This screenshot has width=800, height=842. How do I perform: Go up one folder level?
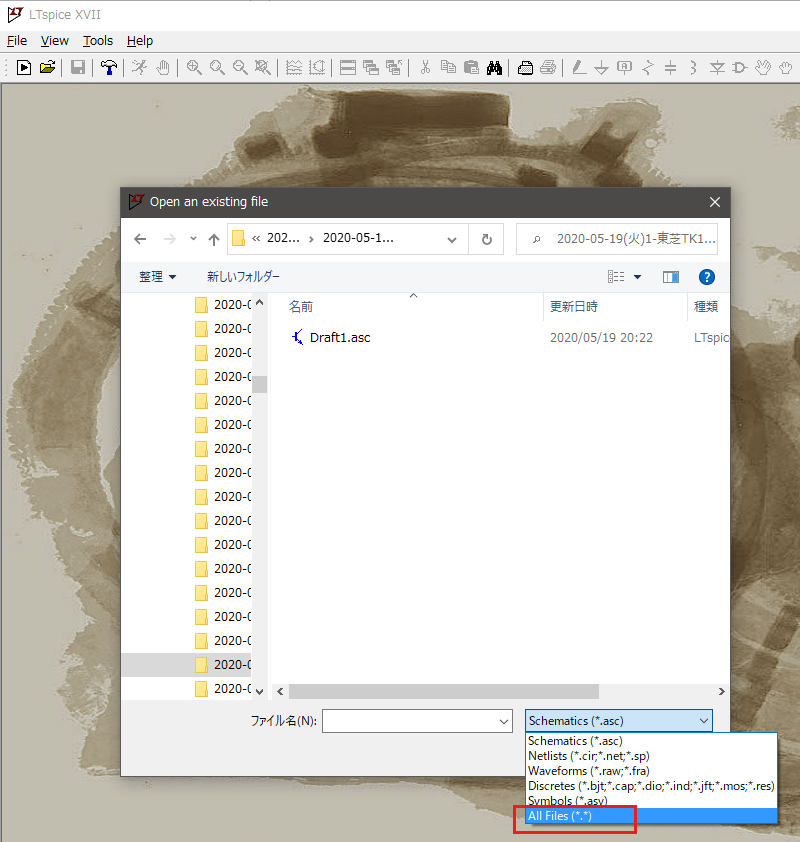(214, 239)
